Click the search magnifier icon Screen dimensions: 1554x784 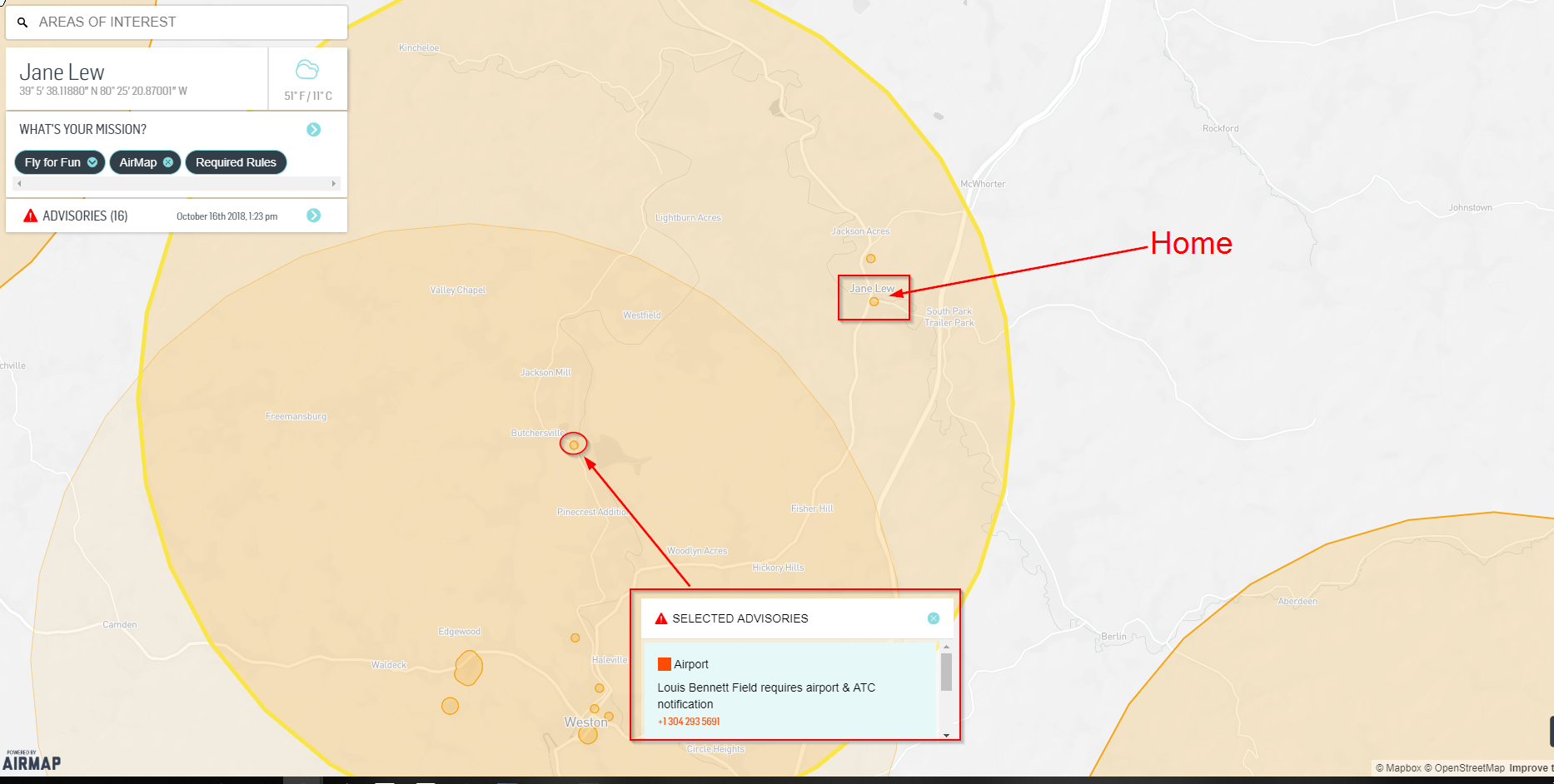point(22,22)
